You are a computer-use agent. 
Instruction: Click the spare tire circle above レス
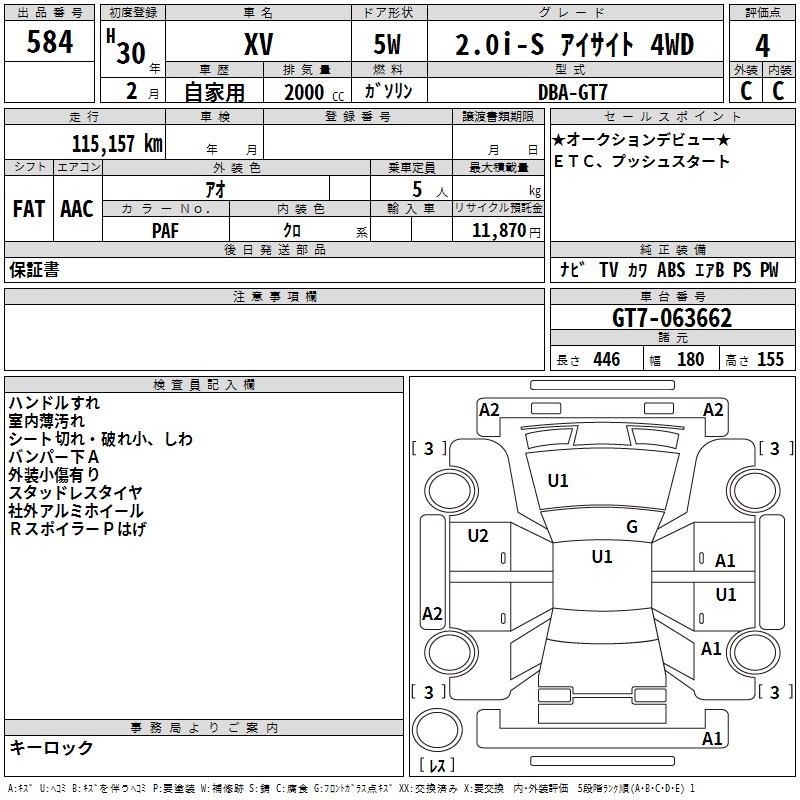437,729
